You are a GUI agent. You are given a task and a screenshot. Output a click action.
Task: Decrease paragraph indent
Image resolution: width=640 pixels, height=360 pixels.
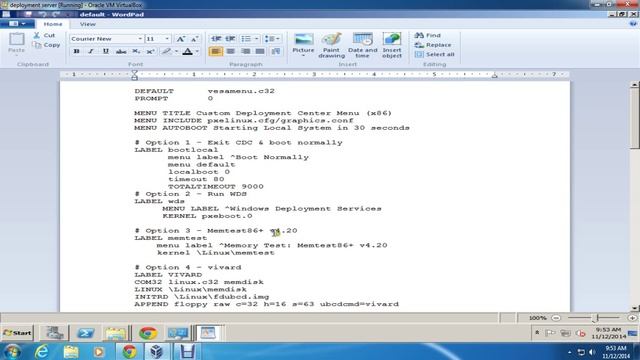click(x=216, y=39)
